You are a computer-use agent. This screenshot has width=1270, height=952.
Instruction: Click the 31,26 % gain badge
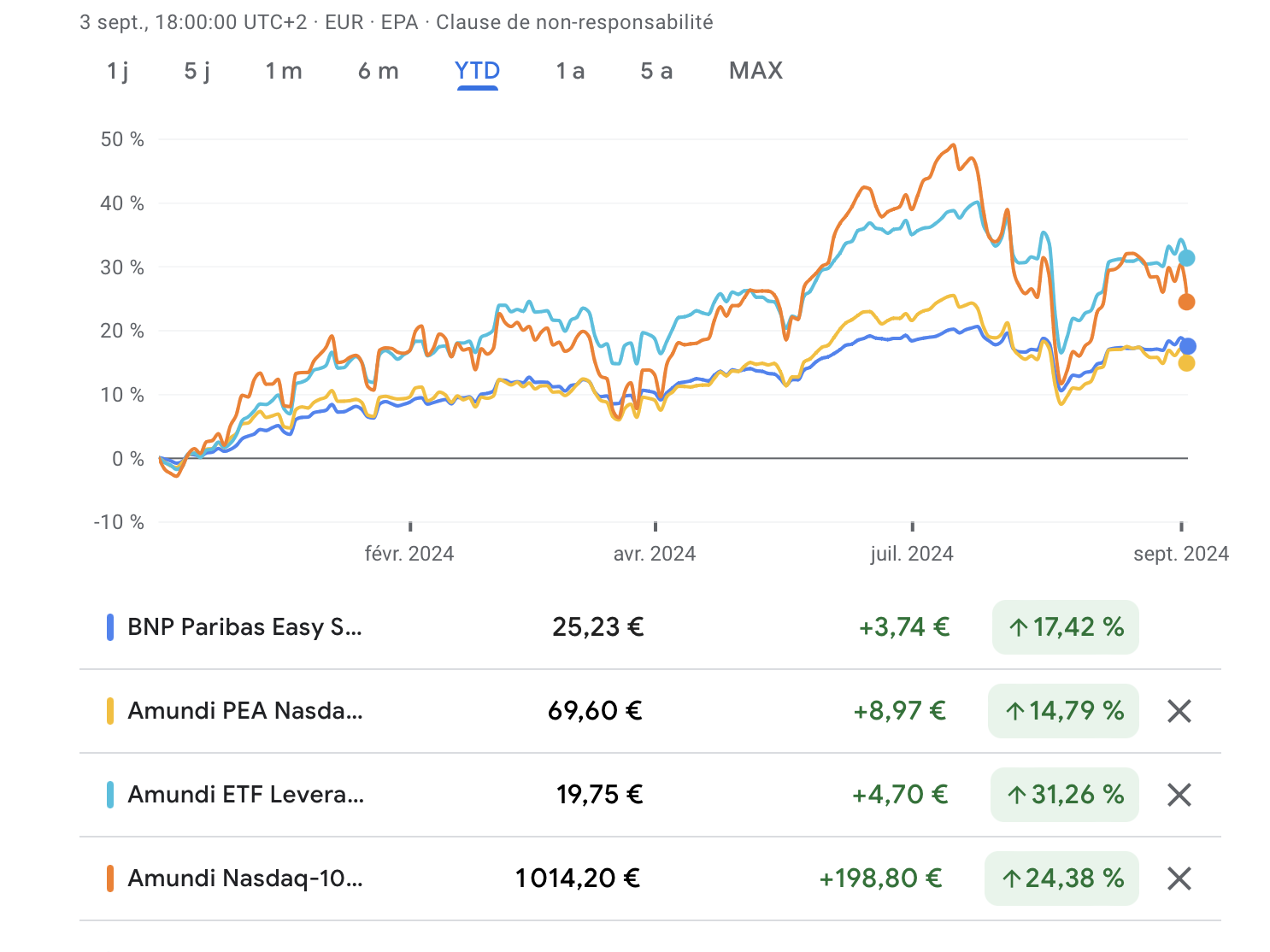click(1065, 795)
